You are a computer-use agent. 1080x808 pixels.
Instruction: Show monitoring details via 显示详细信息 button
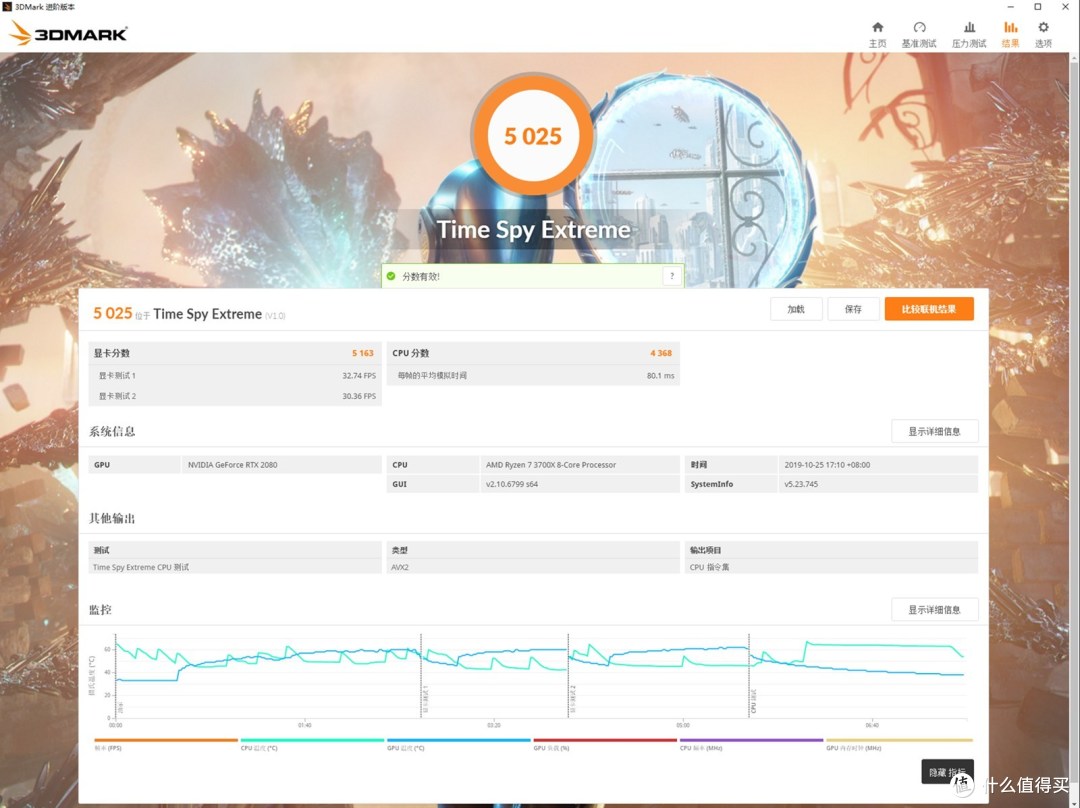pyautogui.click(x=934, y=610)
